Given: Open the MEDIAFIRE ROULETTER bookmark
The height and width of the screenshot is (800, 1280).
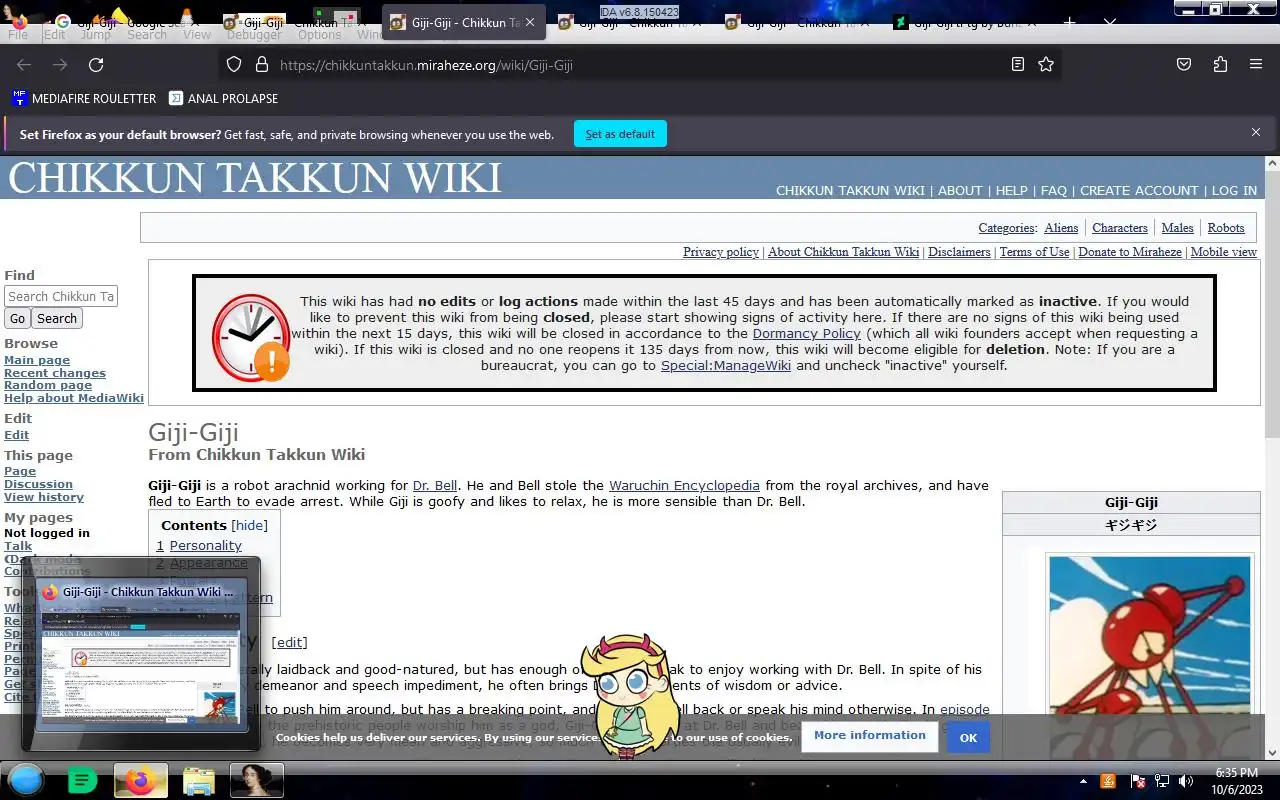Looking at the screenshot, I should 84,98.
